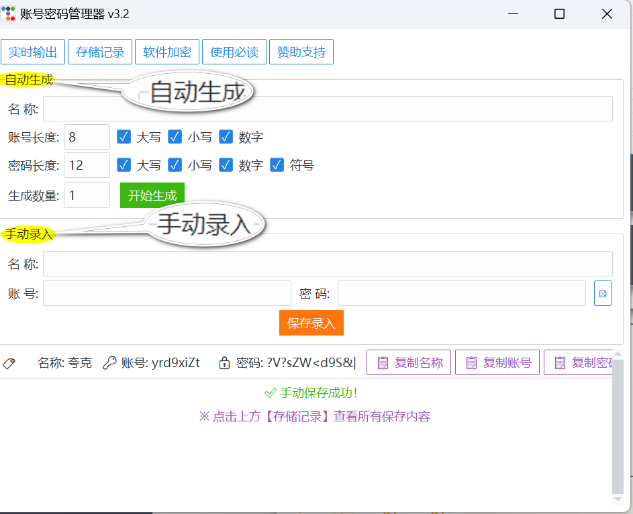Click the tag icon beside 名称: 夸克
The width and height of the screenshot is (633, 514).
(9, 363)
